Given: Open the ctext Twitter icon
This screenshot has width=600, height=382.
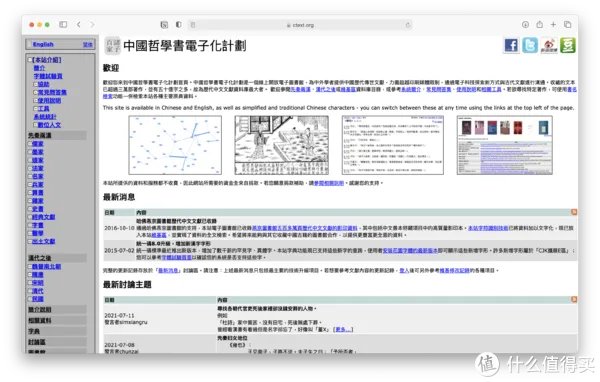Looking at the screenshot, I should (530, 45).
